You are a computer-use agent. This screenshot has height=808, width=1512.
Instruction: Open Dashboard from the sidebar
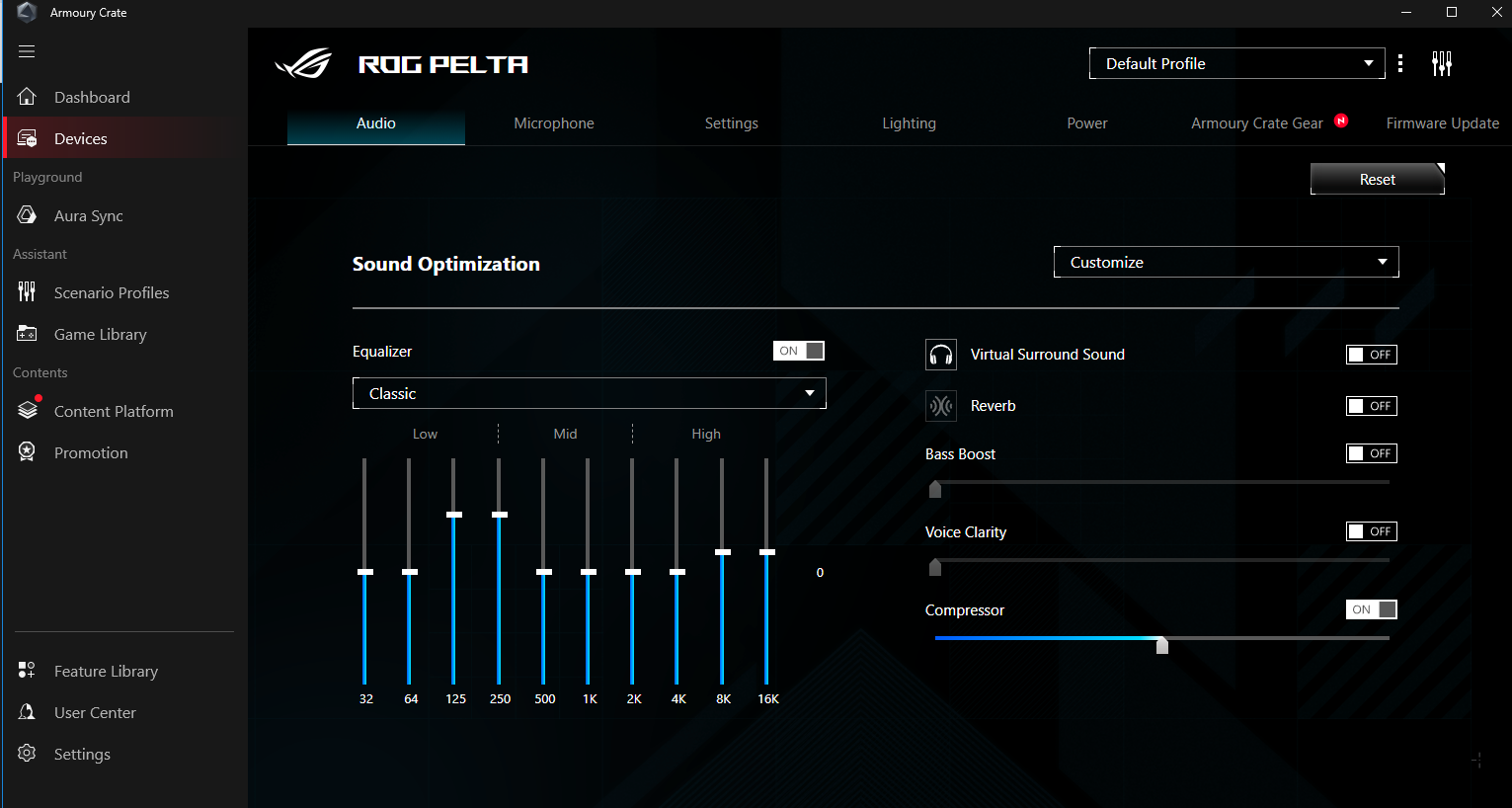125,97
